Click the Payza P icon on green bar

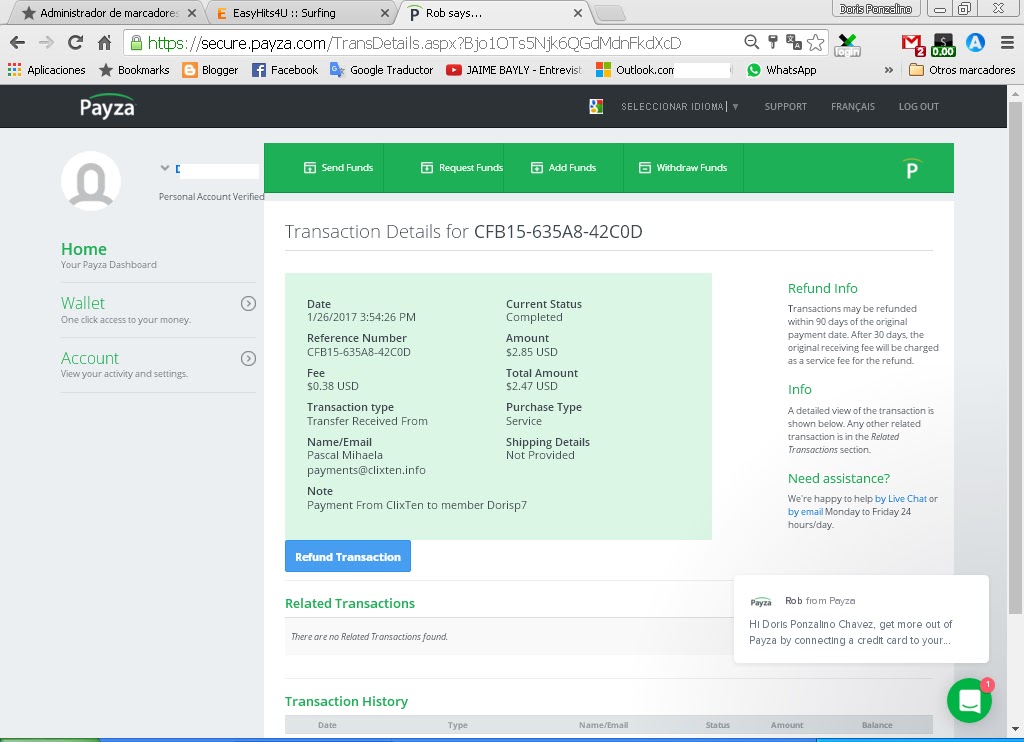click(x=912, y=169)
